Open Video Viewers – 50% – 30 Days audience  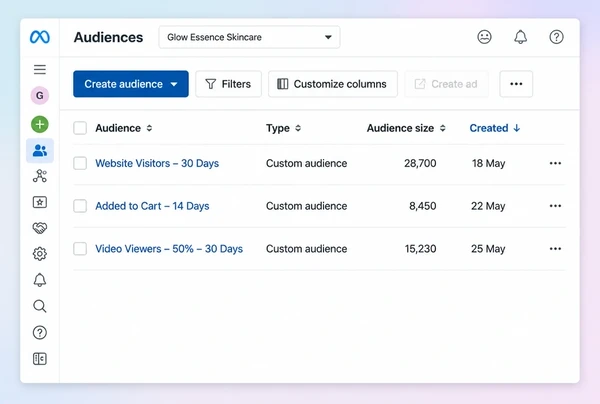[x=169, y=249]
